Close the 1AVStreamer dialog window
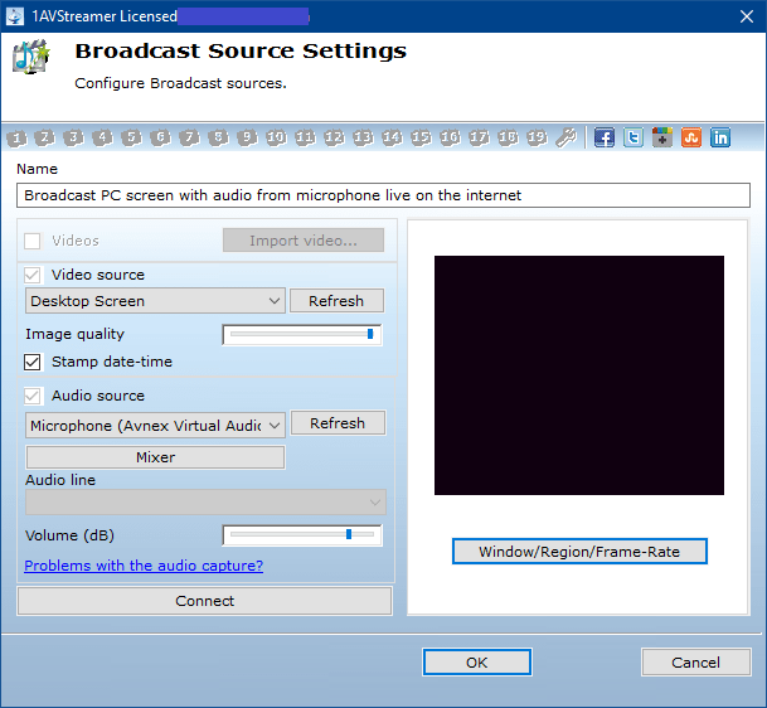 pyautogui.click(x=746, y=16)
